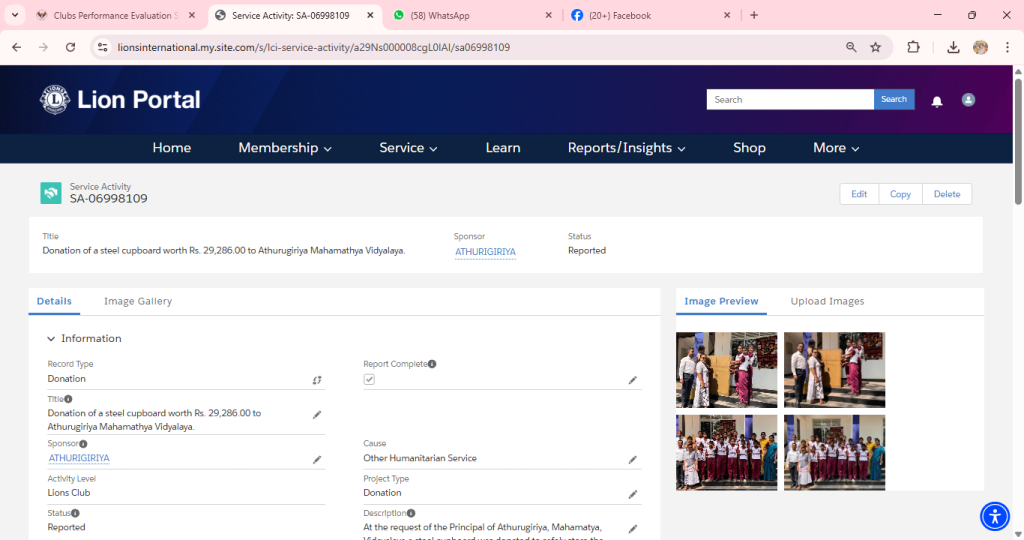Click the Delete button
1024x540 pixels.
click(947, 194)
